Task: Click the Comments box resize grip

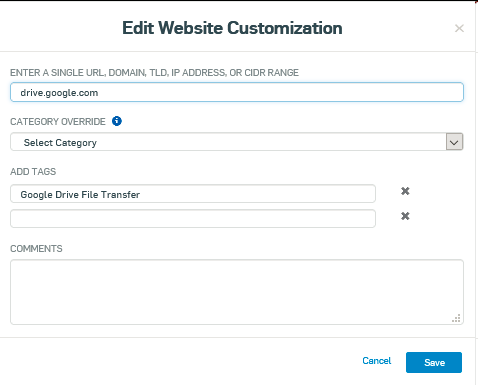Action: [456, 318]
